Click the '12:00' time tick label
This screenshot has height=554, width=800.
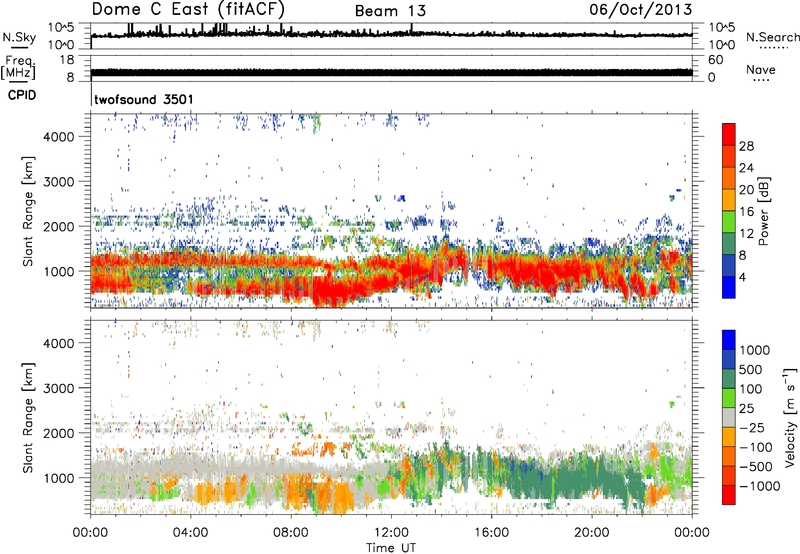(x=391, y=533)
